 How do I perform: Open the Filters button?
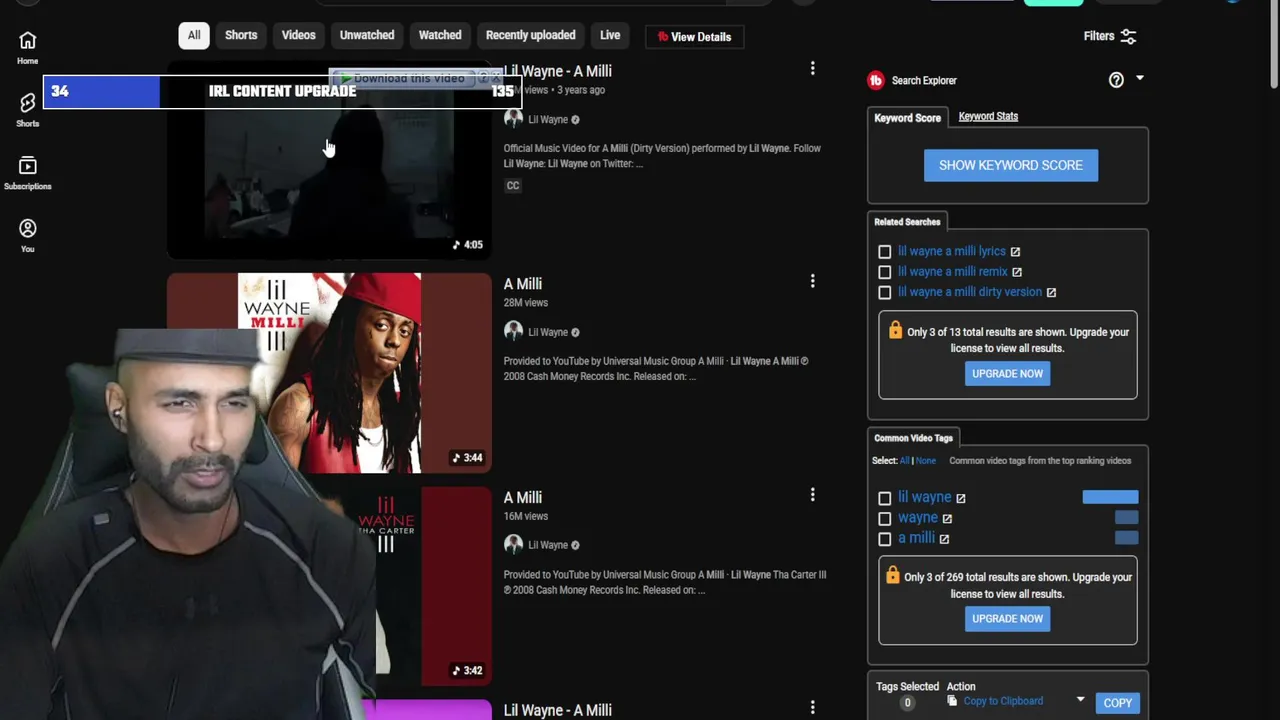(x=1110, y=36)
